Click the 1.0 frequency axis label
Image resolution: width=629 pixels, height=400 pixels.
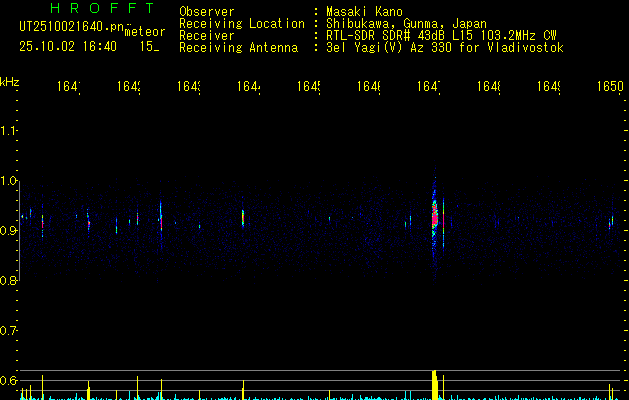pos(8,181)
